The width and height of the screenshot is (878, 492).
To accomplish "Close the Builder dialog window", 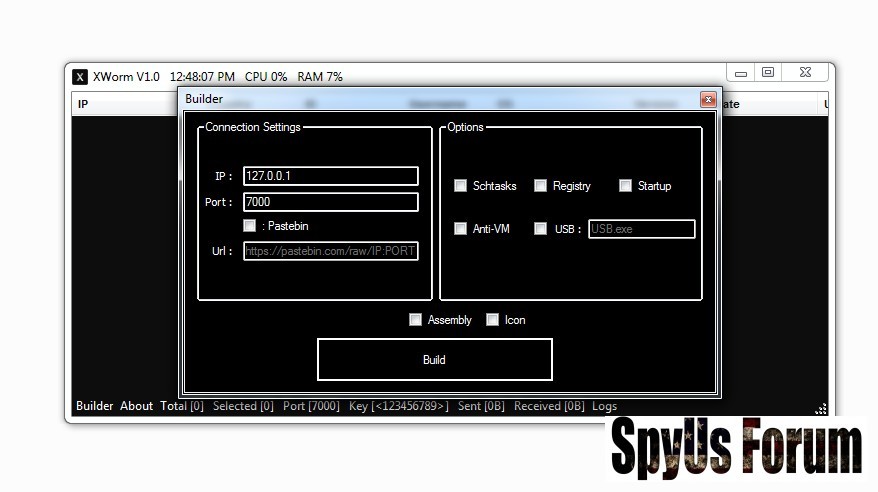I will click(x=707, y=100).
